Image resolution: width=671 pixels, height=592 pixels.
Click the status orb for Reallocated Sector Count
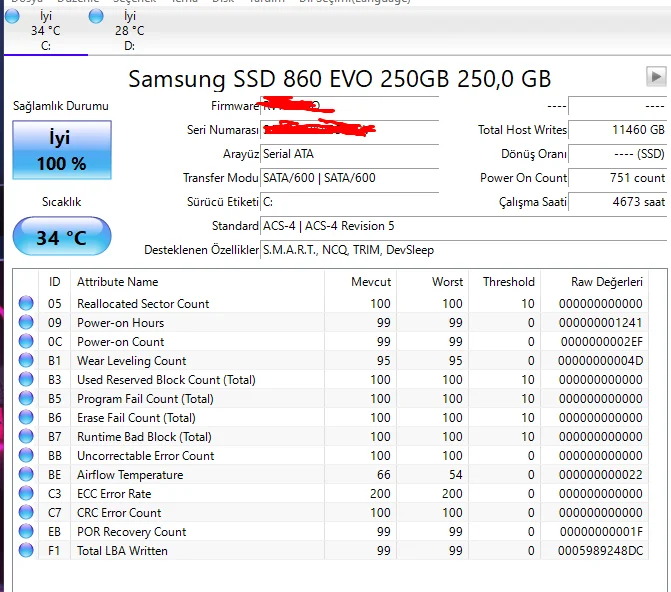coord(26,303)
